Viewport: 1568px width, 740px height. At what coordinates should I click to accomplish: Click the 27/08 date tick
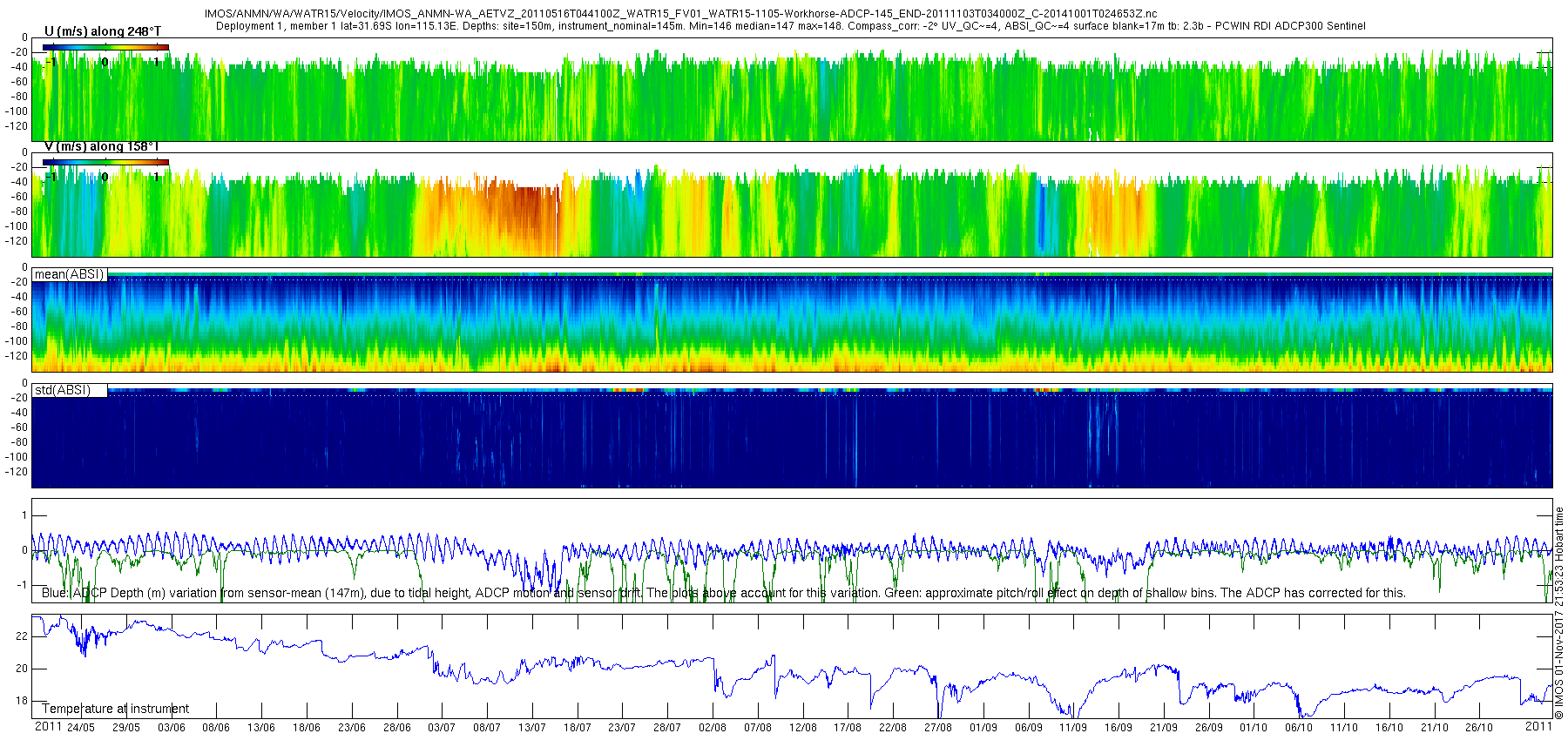(938, 728)
